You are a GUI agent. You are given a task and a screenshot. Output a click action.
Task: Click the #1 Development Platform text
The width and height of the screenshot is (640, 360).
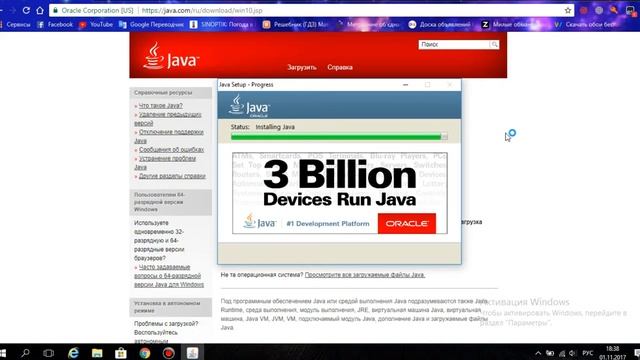[328, 224]
